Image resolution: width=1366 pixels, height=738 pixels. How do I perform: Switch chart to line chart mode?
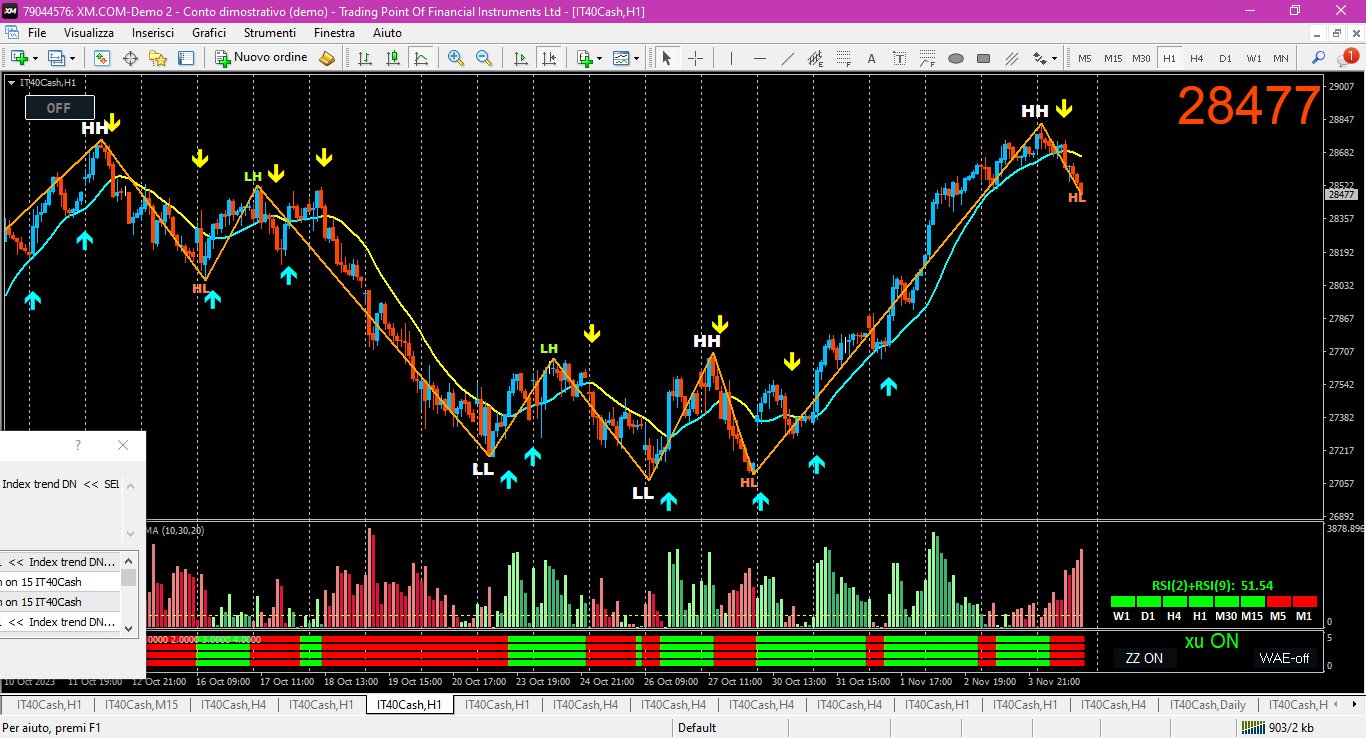[421, 58]
